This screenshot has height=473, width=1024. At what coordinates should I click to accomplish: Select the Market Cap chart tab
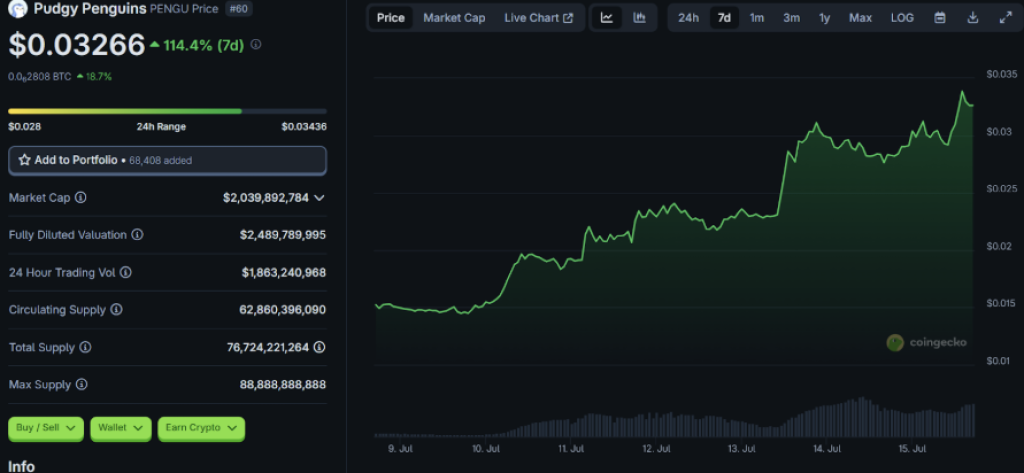point(454,18)
